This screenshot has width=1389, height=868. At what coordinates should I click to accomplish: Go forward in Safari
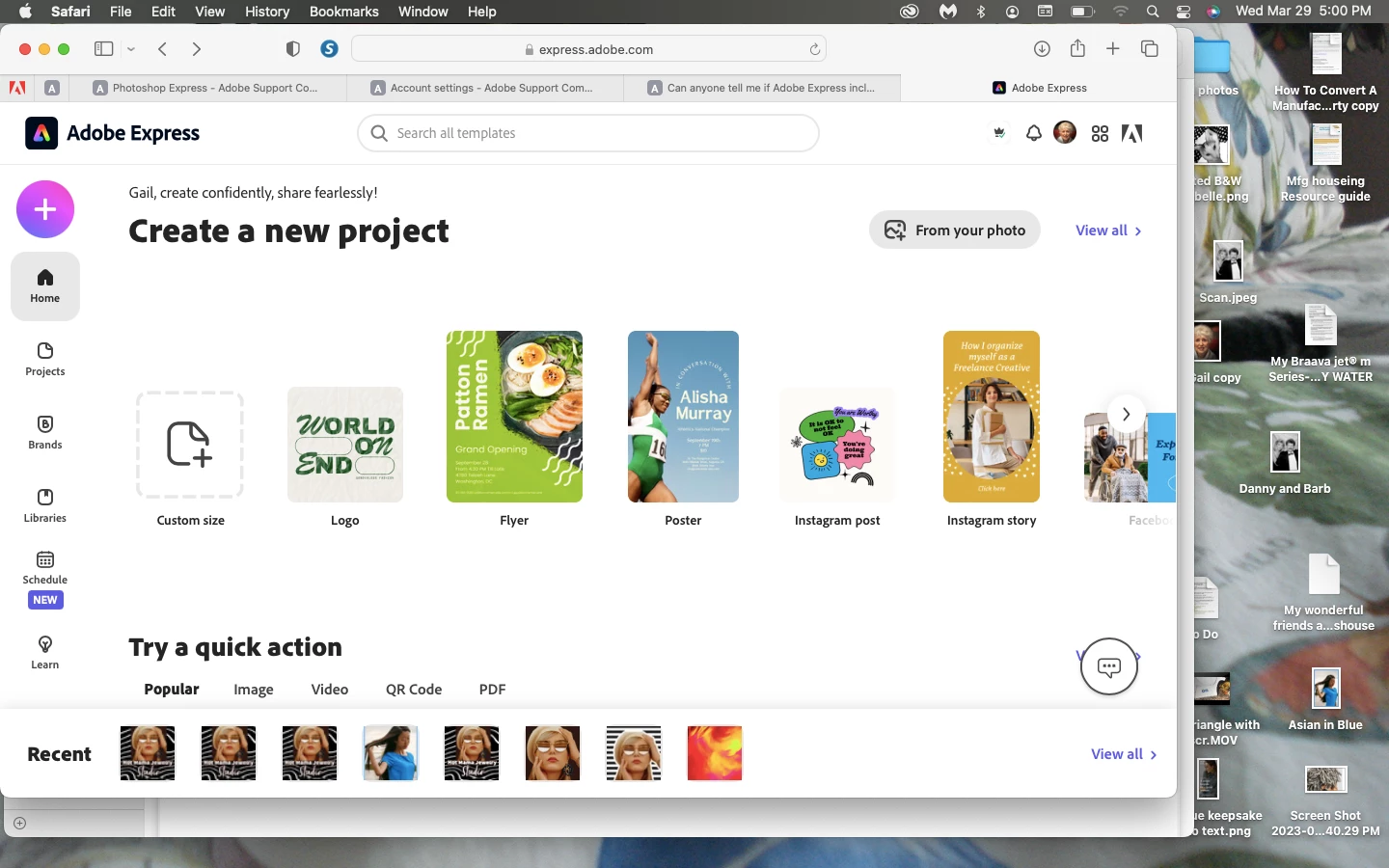coord(197,49)
